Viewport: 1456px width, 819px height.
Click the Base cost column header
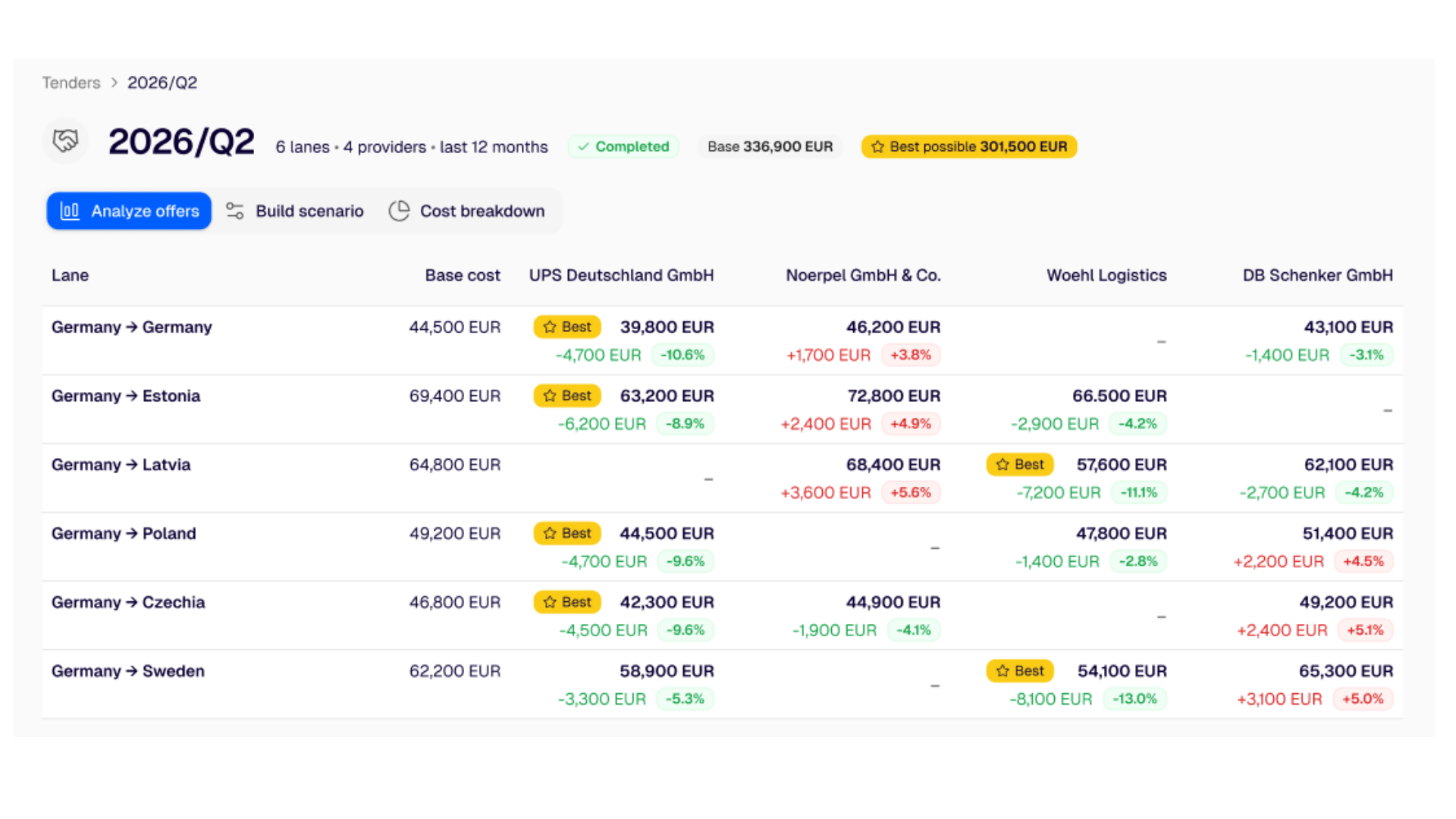[x=463, y=275]
